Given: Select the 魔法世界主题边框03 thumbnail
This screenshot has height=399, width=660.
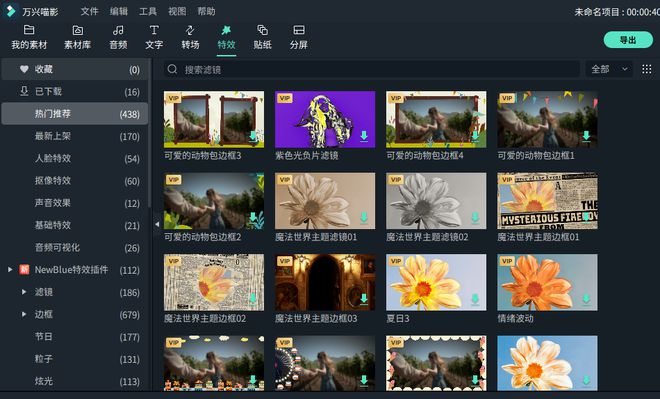Looking at the screenshot, I should 325,282.
